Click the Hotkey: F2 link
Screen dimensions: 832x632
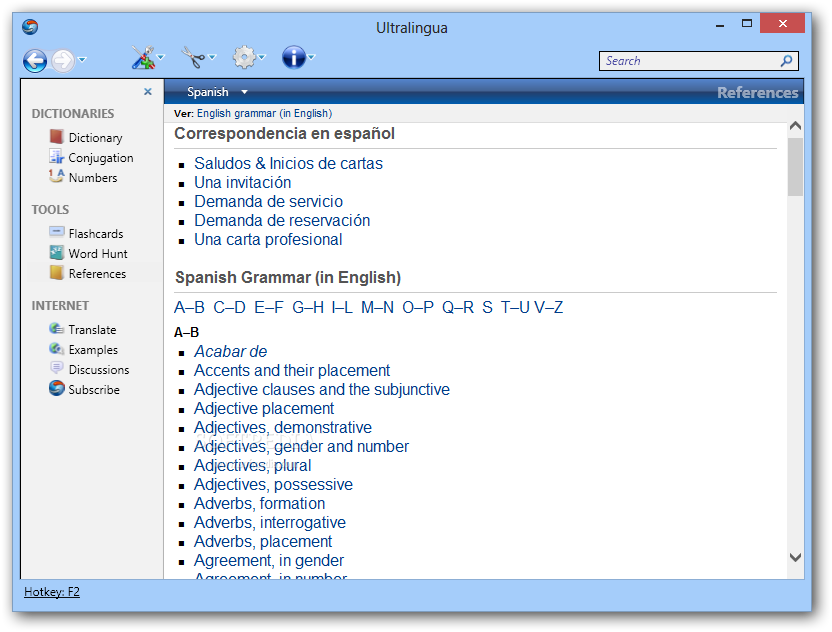[52, 592]
